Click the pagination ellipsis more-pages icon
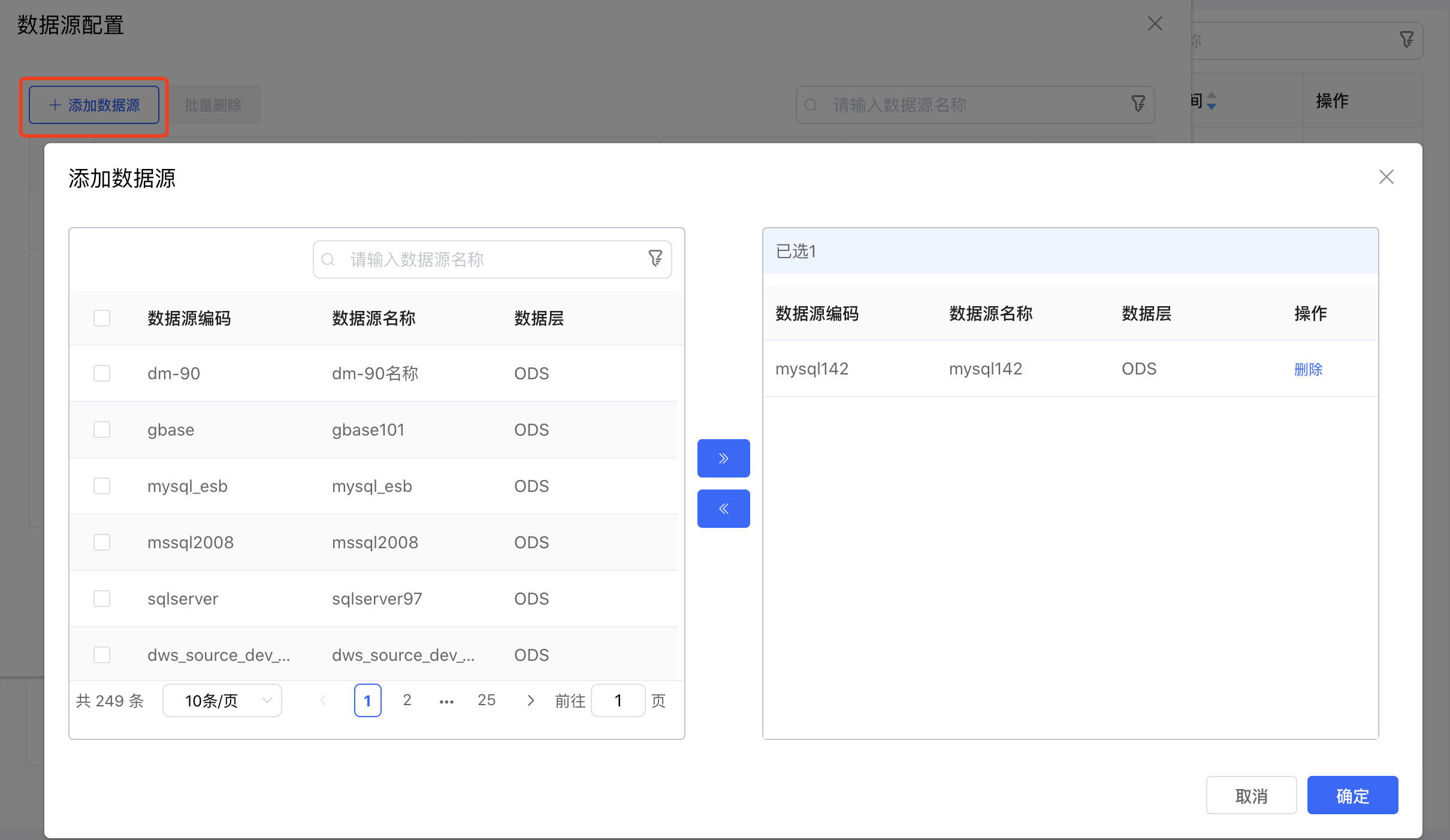 pos(446,701)
